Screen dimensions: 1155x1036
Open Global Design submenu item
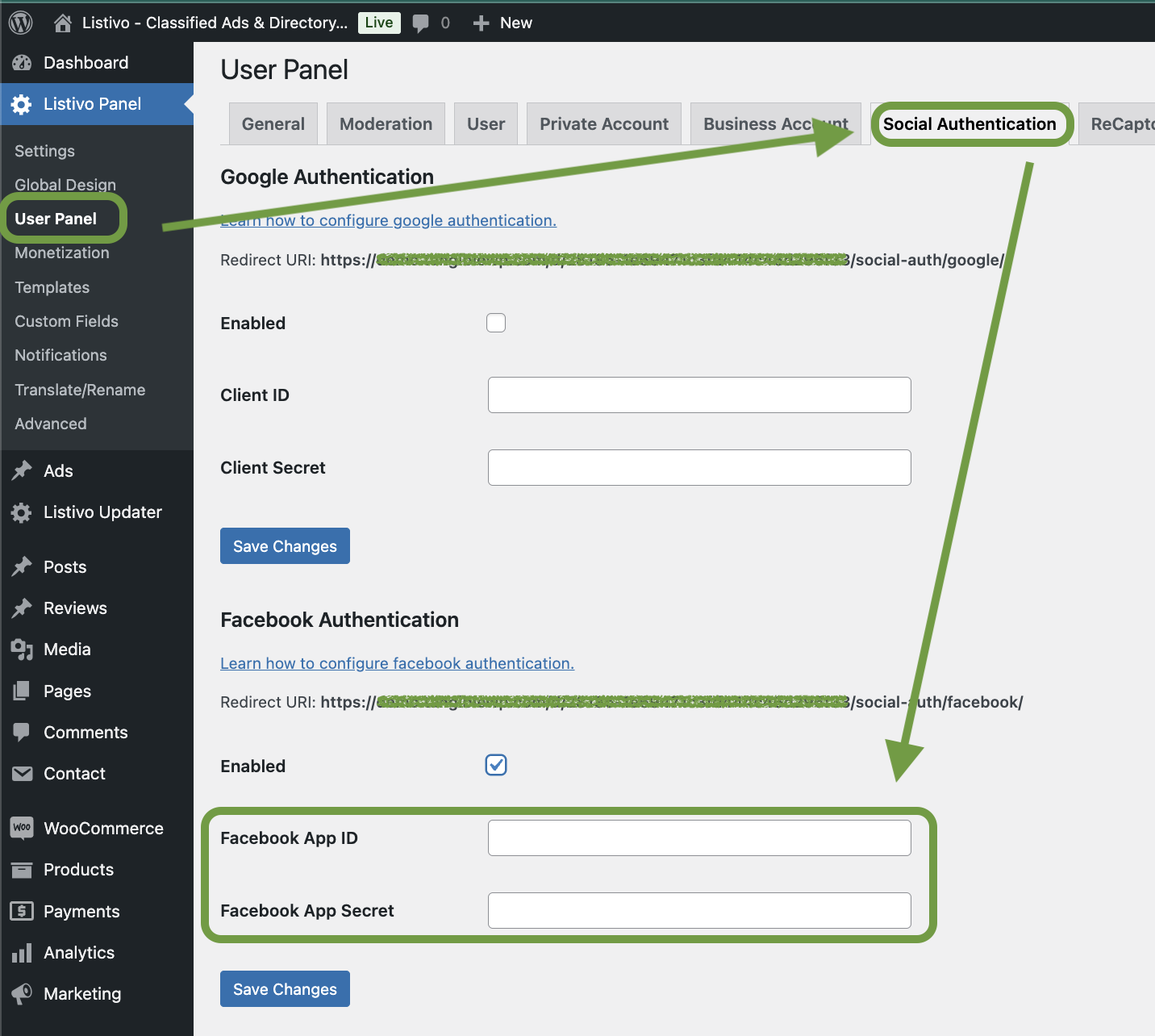coord(65,185)
